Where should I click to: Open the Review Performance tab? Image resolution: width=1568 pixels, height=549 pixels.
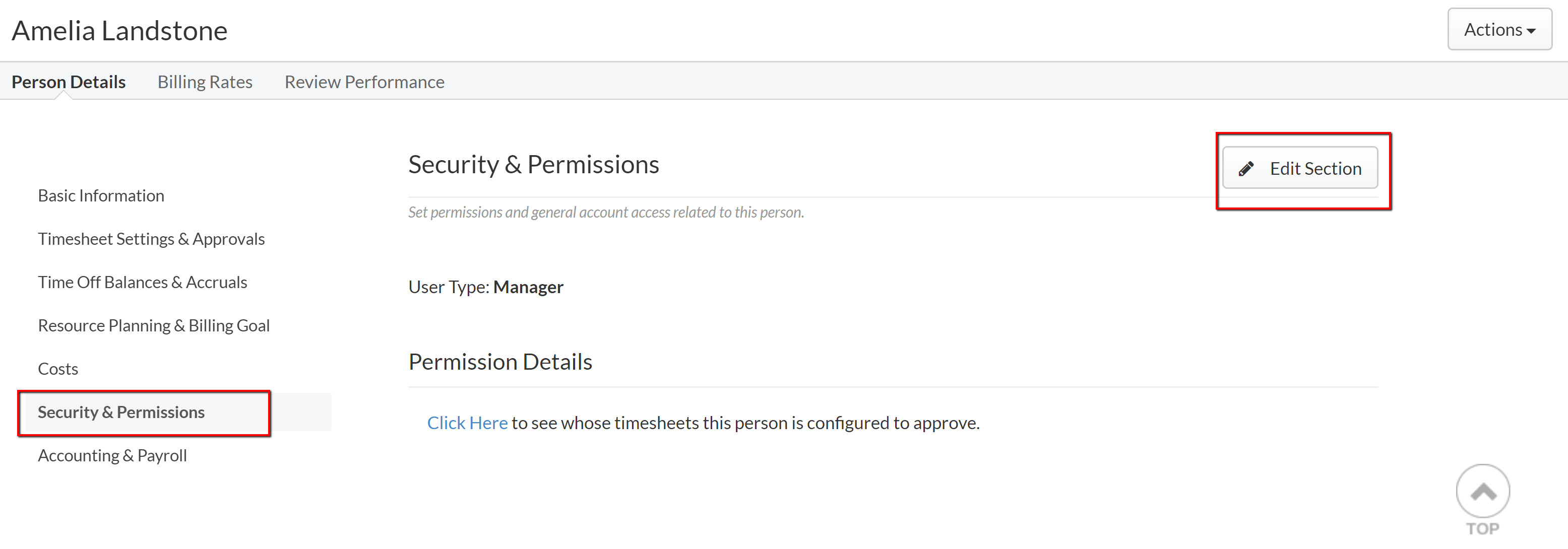coord(364,82)
